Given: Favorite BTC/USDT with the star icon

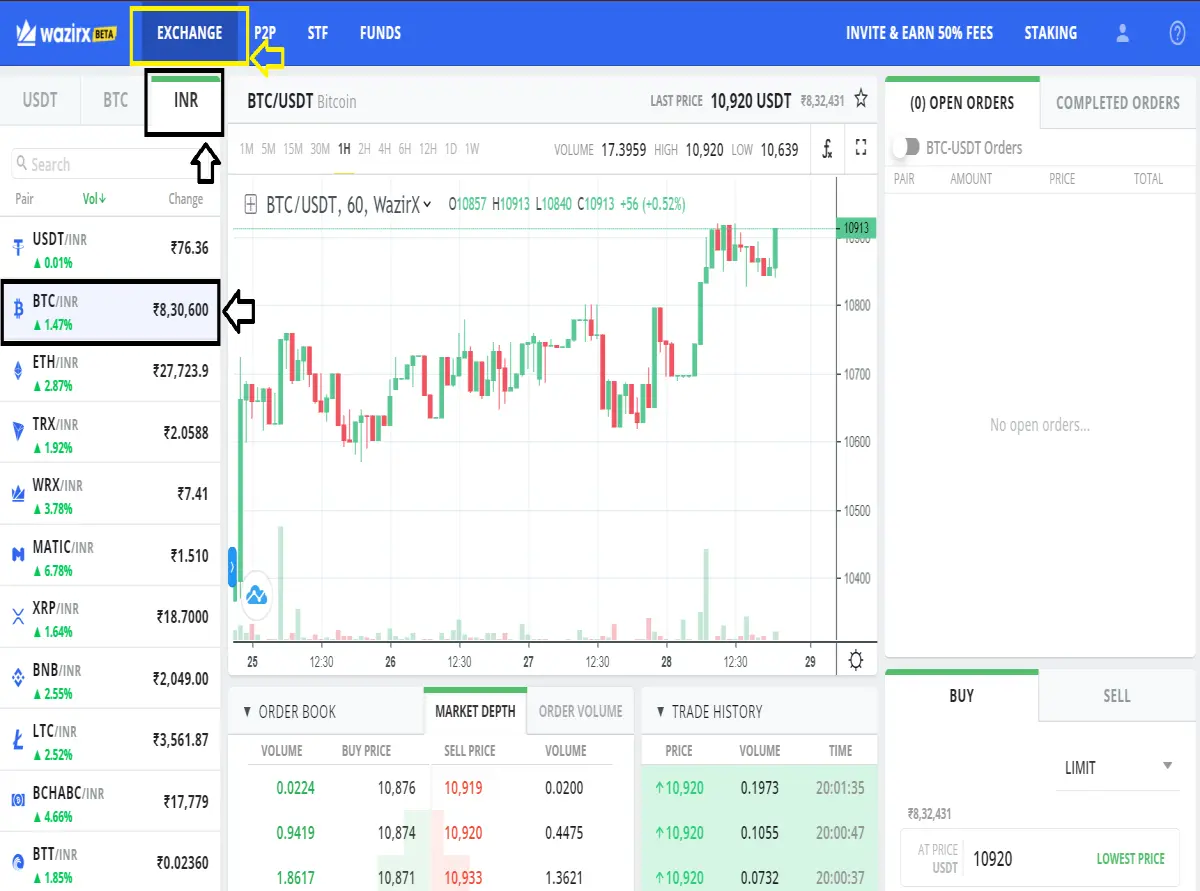Looking at the screenshot, I should point(861,99).
